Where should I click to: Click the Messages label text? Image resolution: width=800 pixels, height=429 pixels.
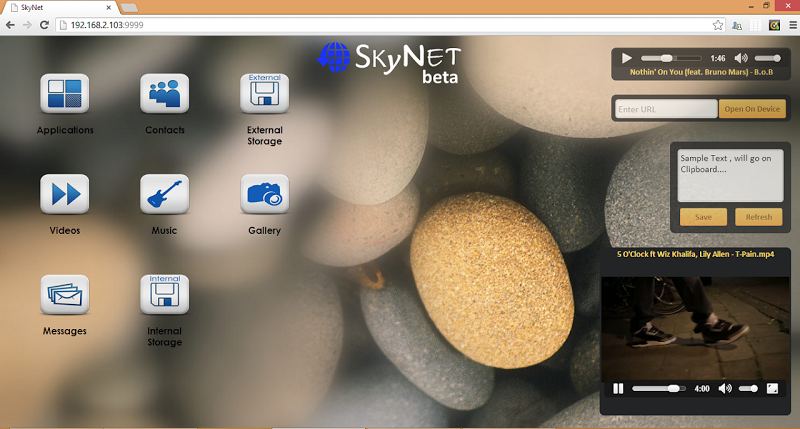[64, 331]
